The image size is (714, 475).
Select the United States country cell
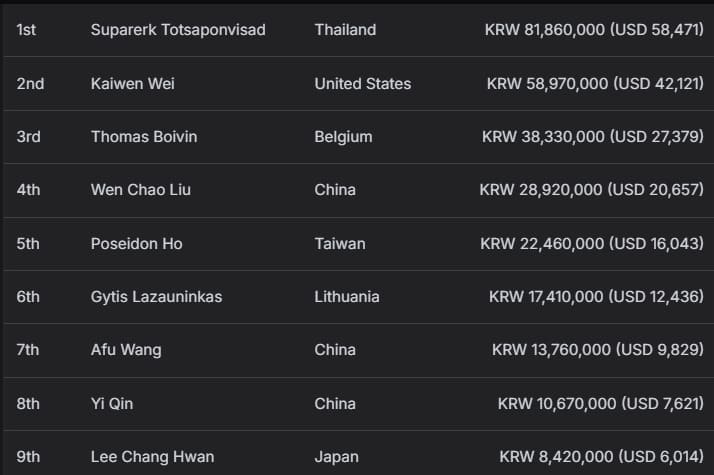(362, 84)
